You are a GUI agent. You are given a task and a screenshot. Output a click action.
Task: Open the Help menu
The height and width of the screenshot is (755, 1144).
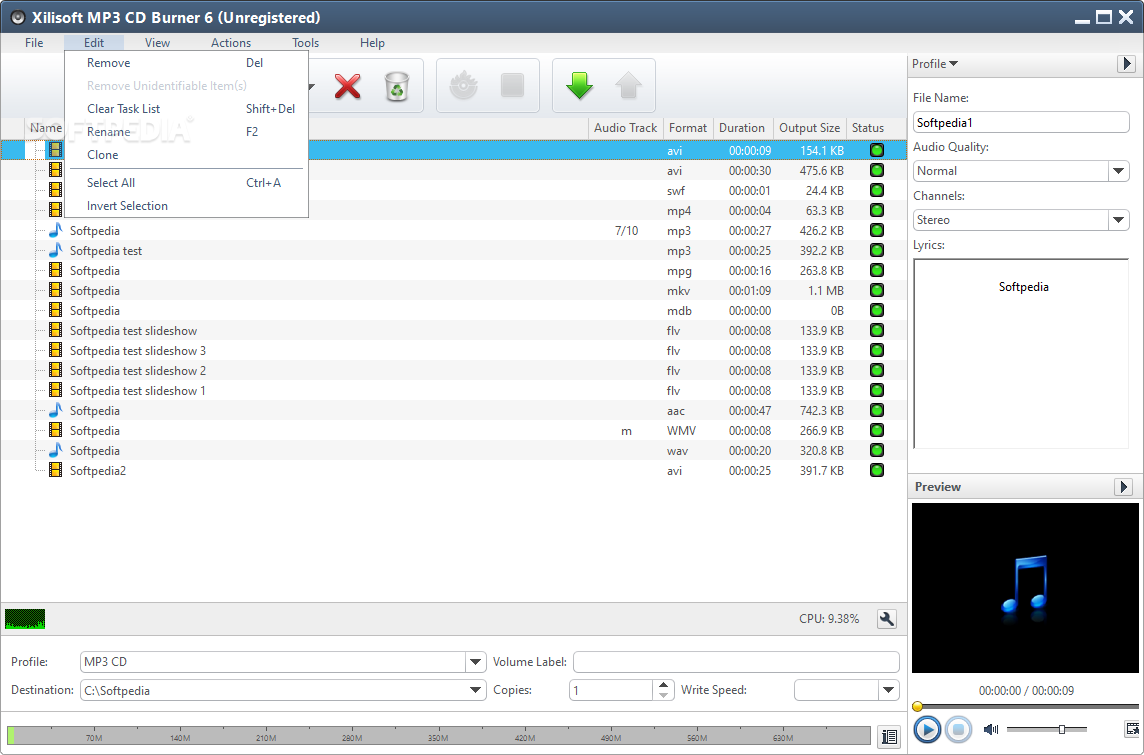click(x=372, y=43)
